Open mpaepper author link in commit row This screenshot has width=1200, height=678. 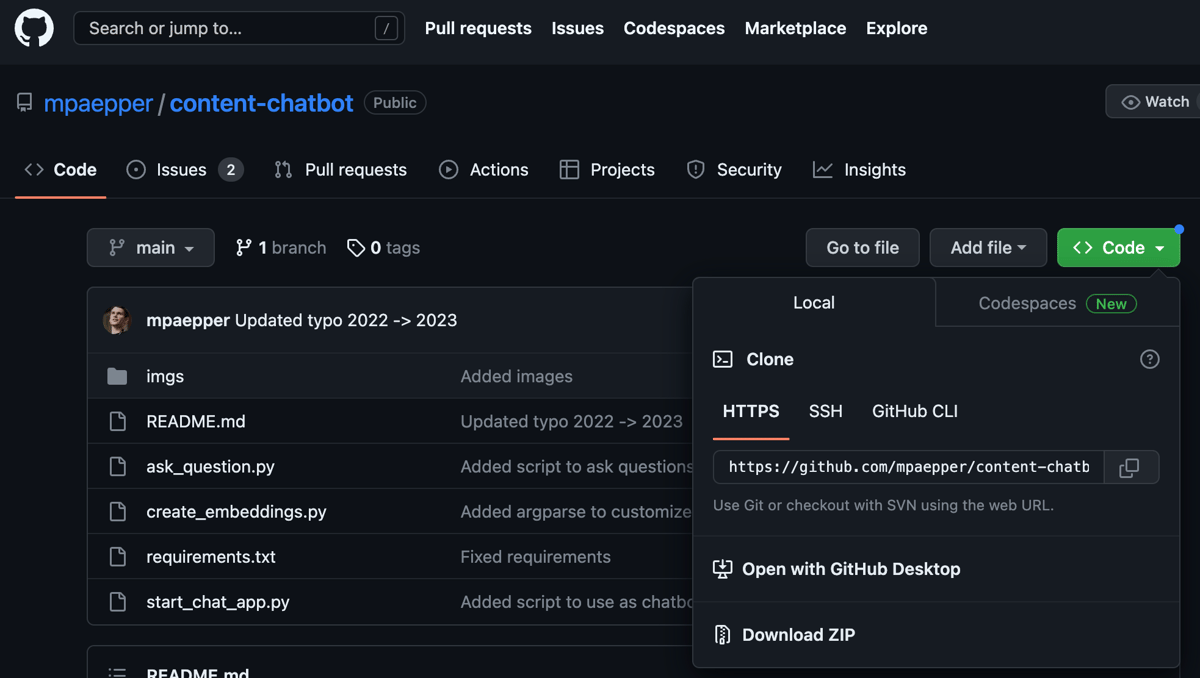tap(188, 320)
